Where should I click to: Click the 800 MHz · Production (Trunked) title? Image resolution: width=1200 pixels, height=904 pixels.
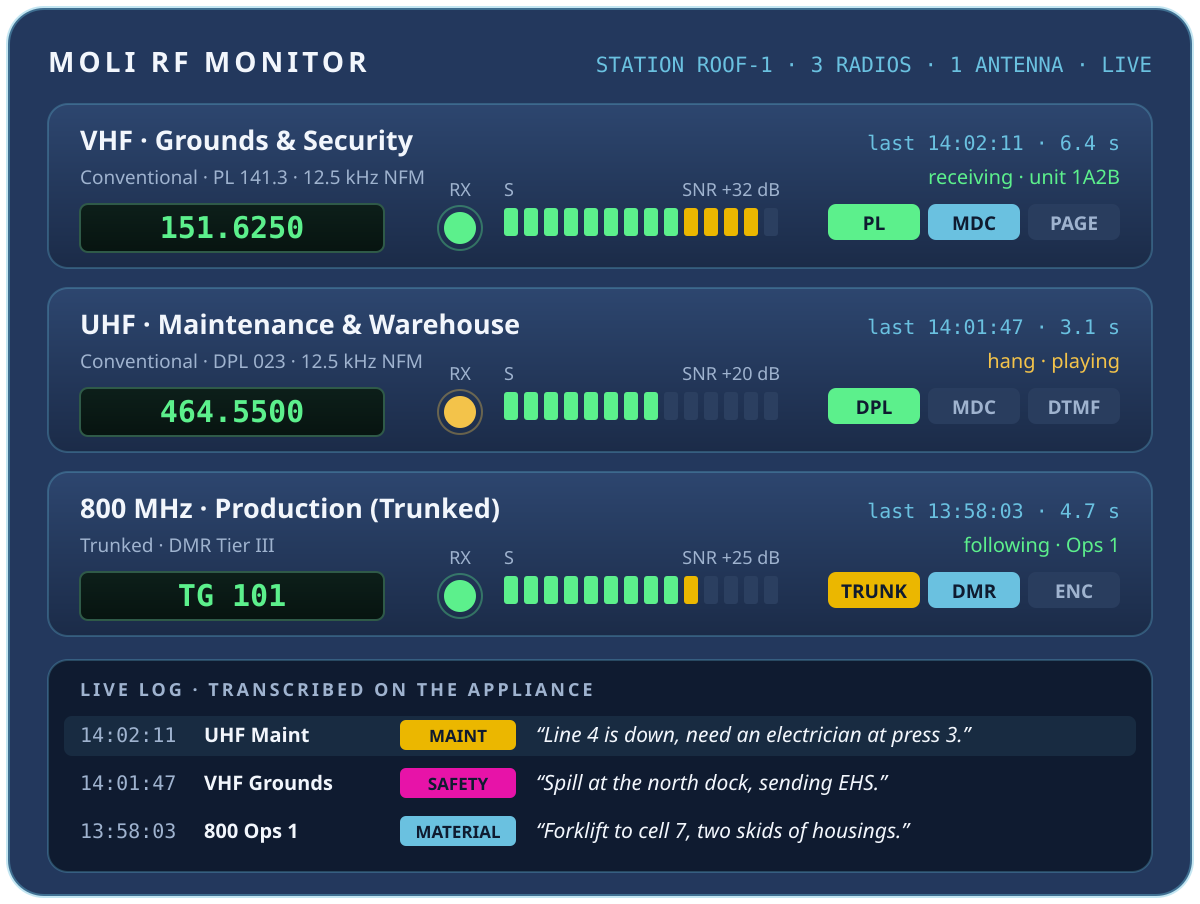pyautogui.click(x=290, y=509)
